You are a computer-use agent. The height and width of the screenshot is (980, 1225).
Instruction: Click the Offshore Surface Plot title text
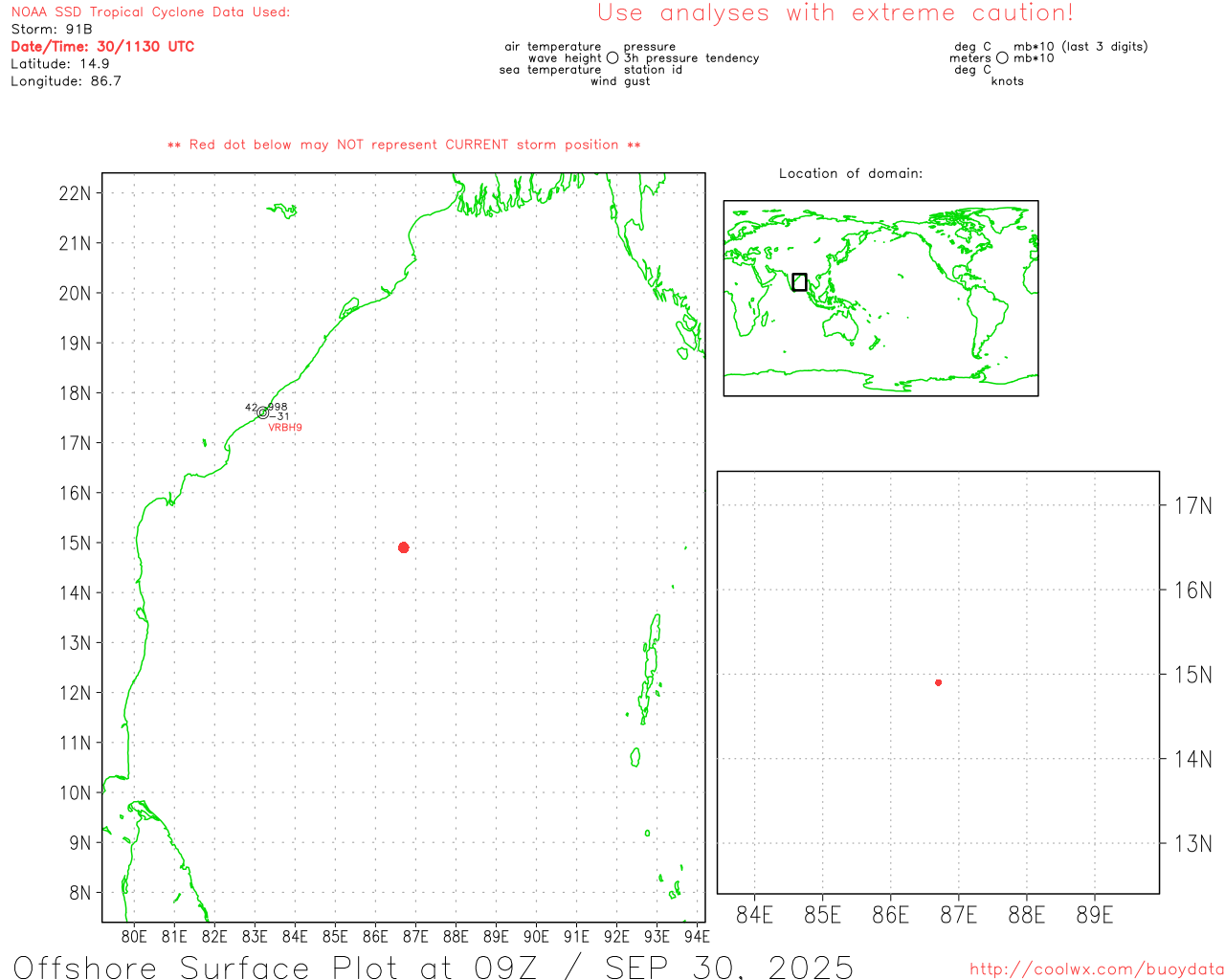click(433, 967)
